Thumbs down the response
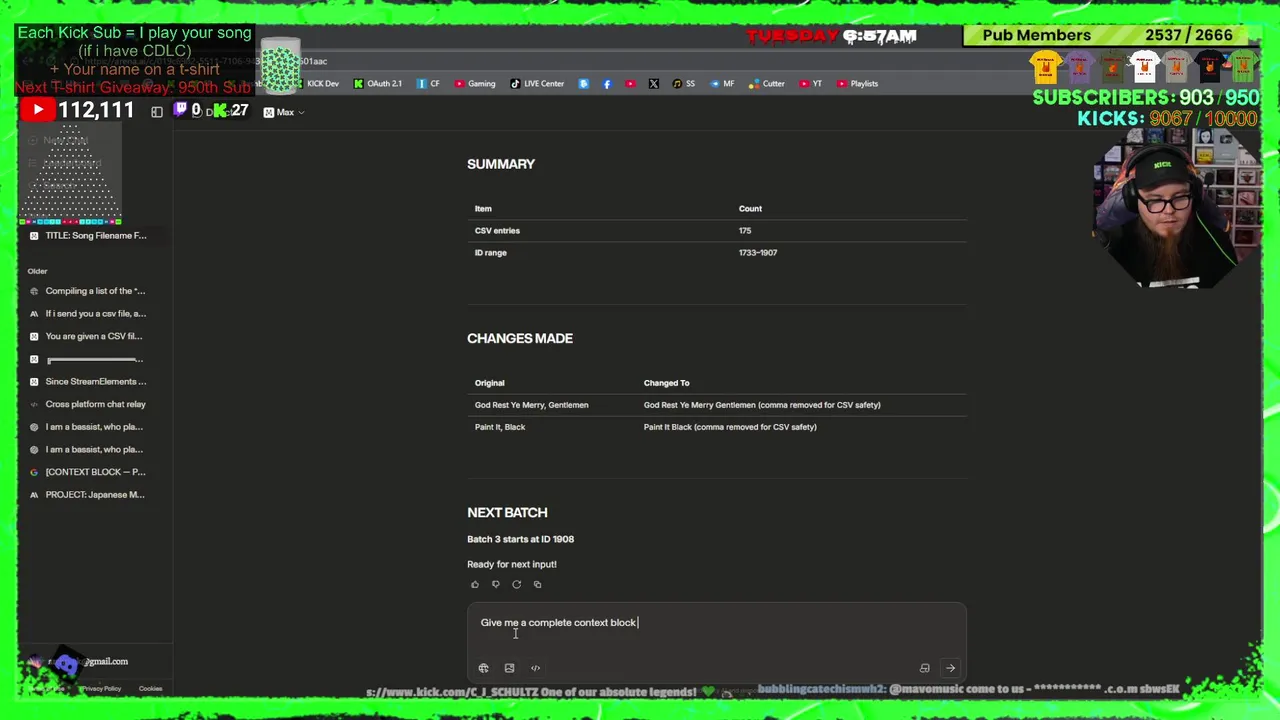 tap(495, 584)
